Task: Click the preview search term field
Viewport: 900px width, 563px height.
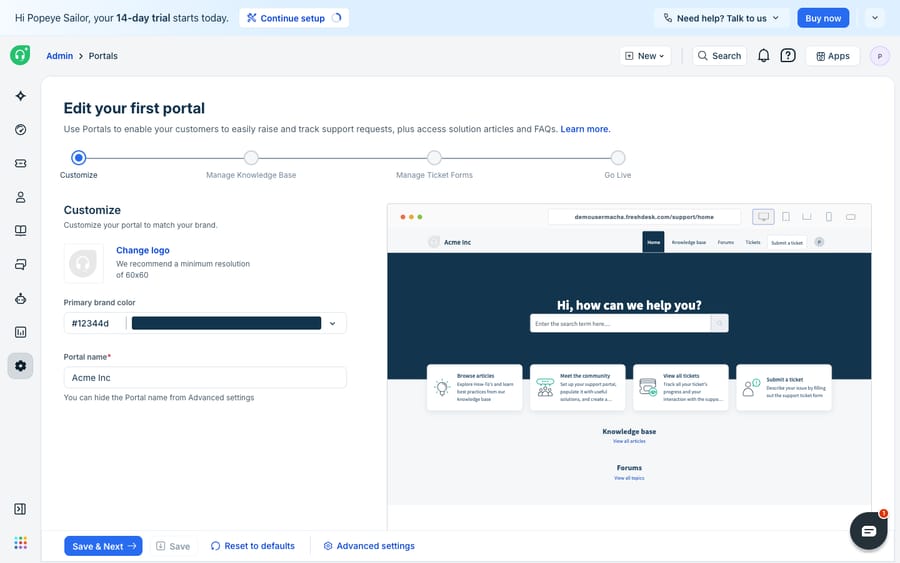Action: click(620, 324)
